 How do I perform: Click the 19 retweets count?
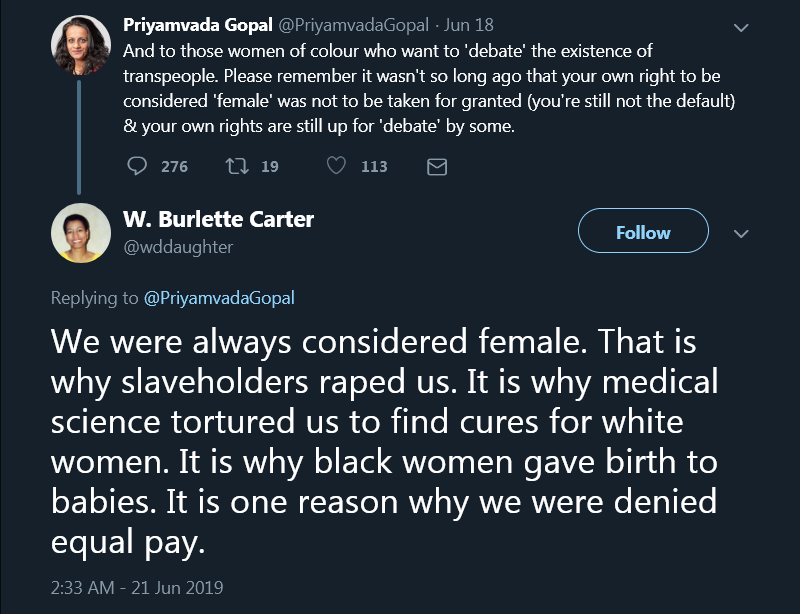270,167
